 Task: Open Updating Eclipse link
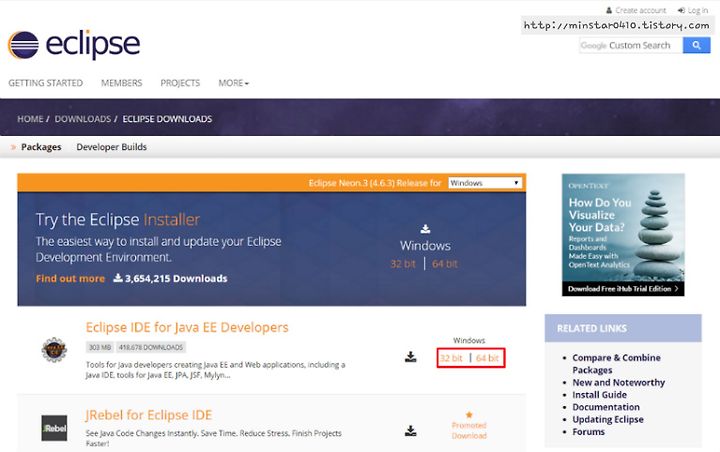click(x=608, y=419)
